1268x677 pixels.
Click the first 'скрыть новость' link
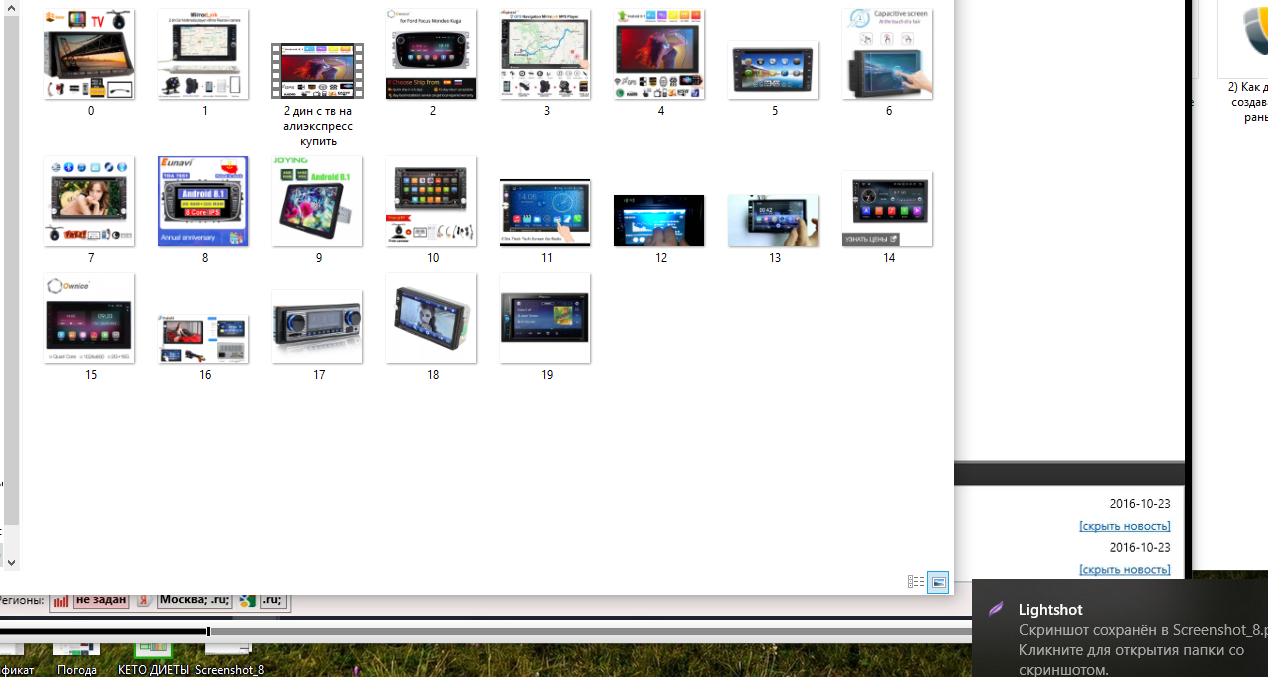coord(1124,526)
